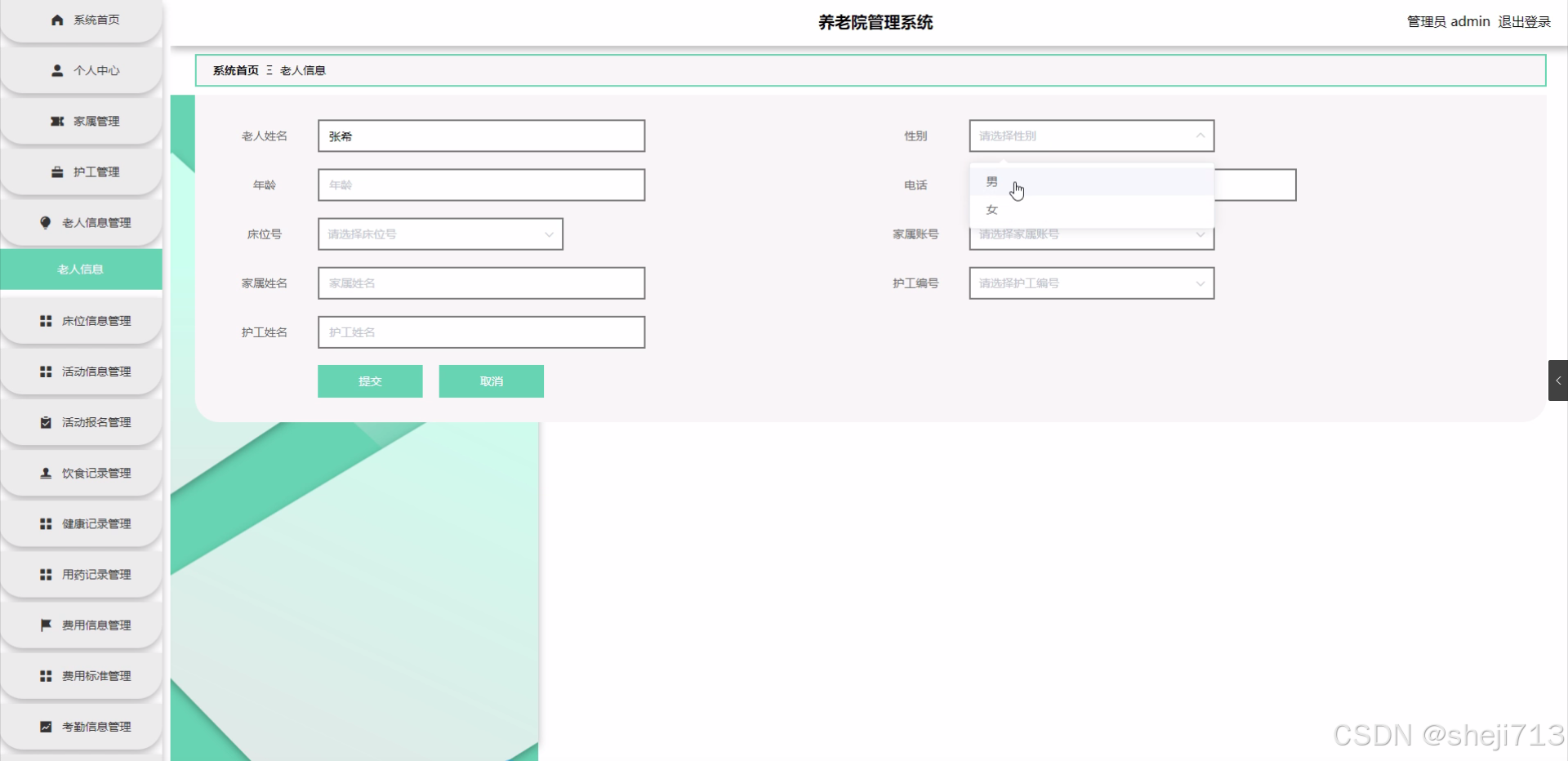Click the 家属管理 sidebar icon

pos(56,121)
